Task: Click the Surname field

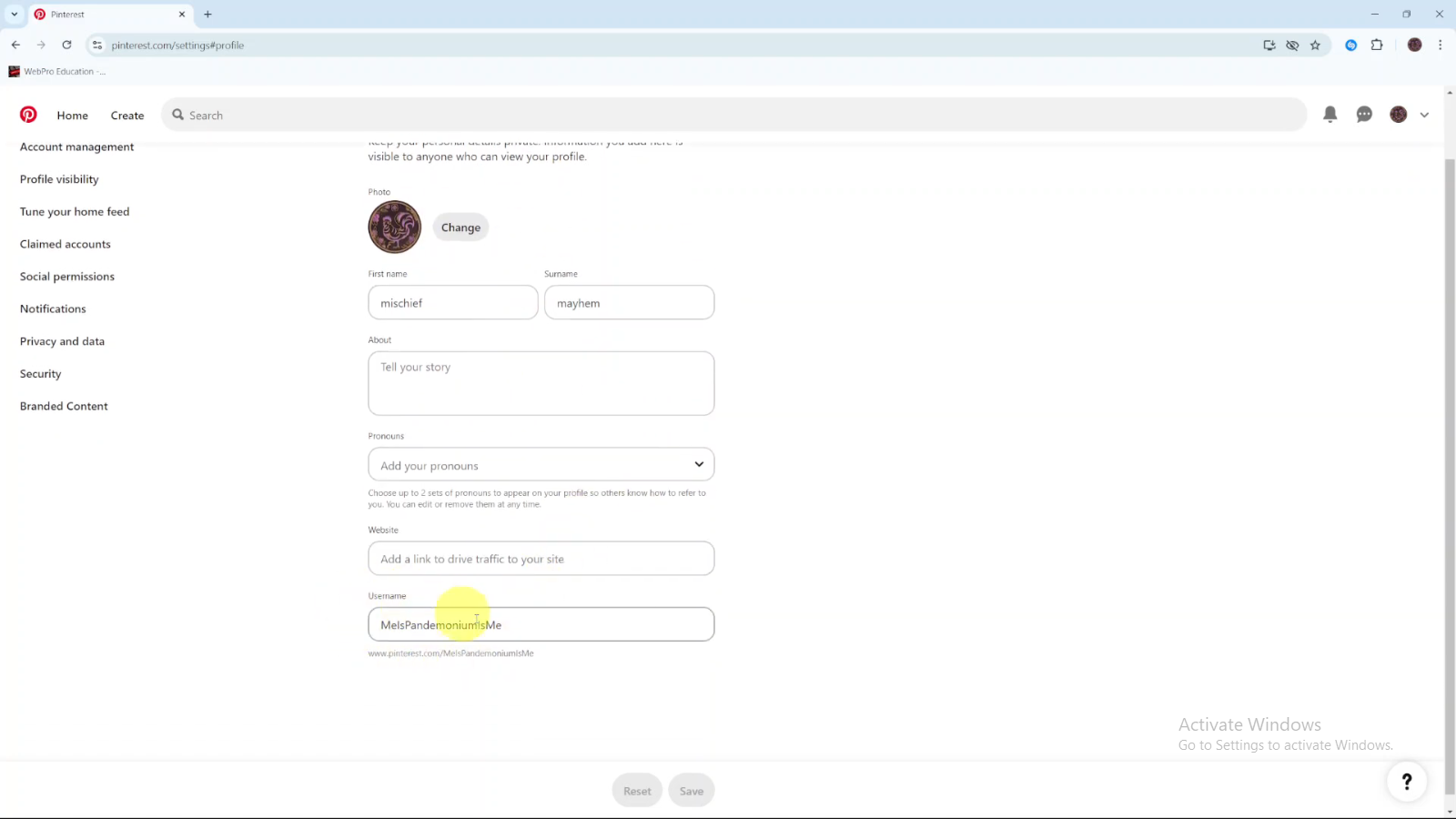Action: pos(629,302)
